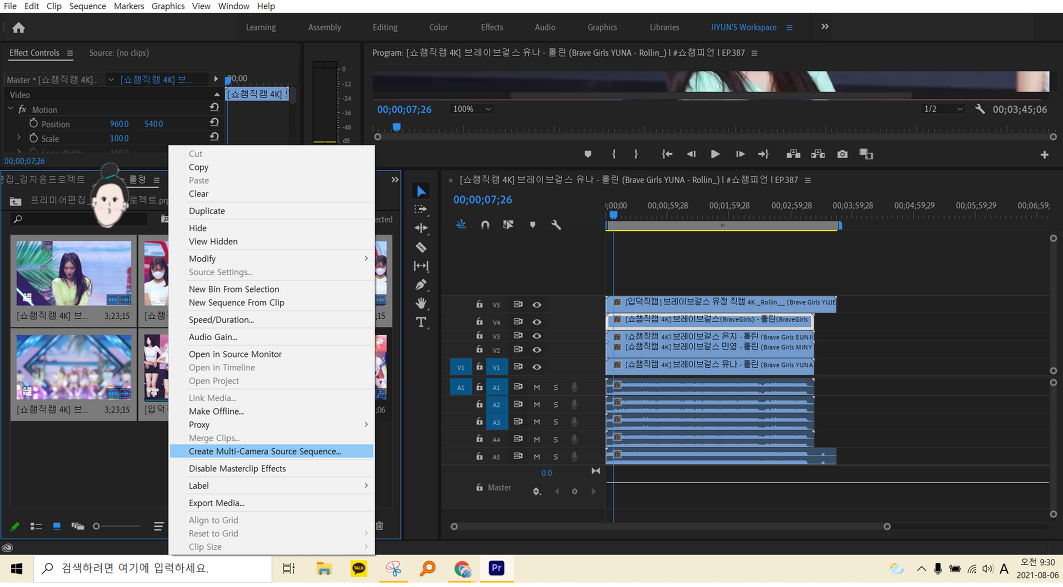Collapse Motion effect properties
This screenshot has width=1063, height=587.
pyautogui.click(x=11, y=109)
